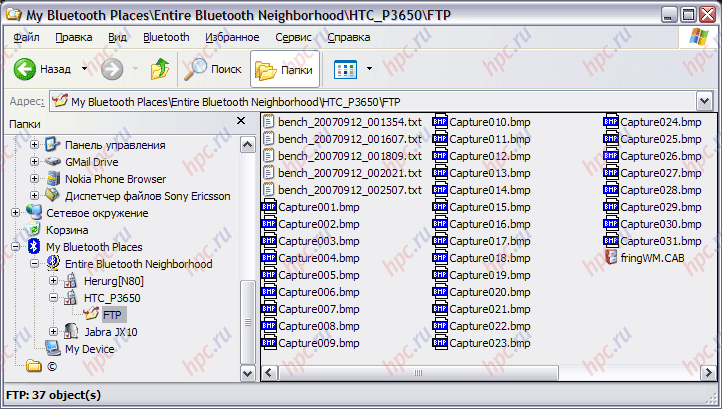This screenshot has height=409, width=722.
Task: Open the Views dropdown arrow
Action: [x=369, y=69]
